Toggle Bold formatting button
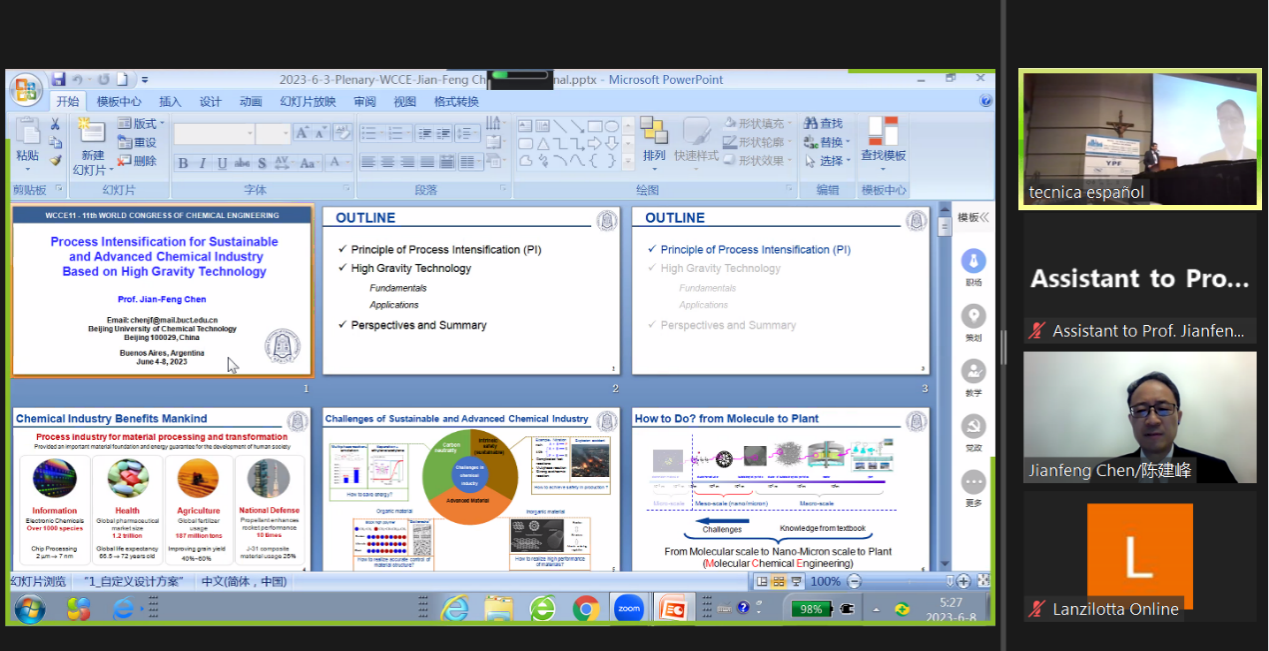 (x=183, y=163)
